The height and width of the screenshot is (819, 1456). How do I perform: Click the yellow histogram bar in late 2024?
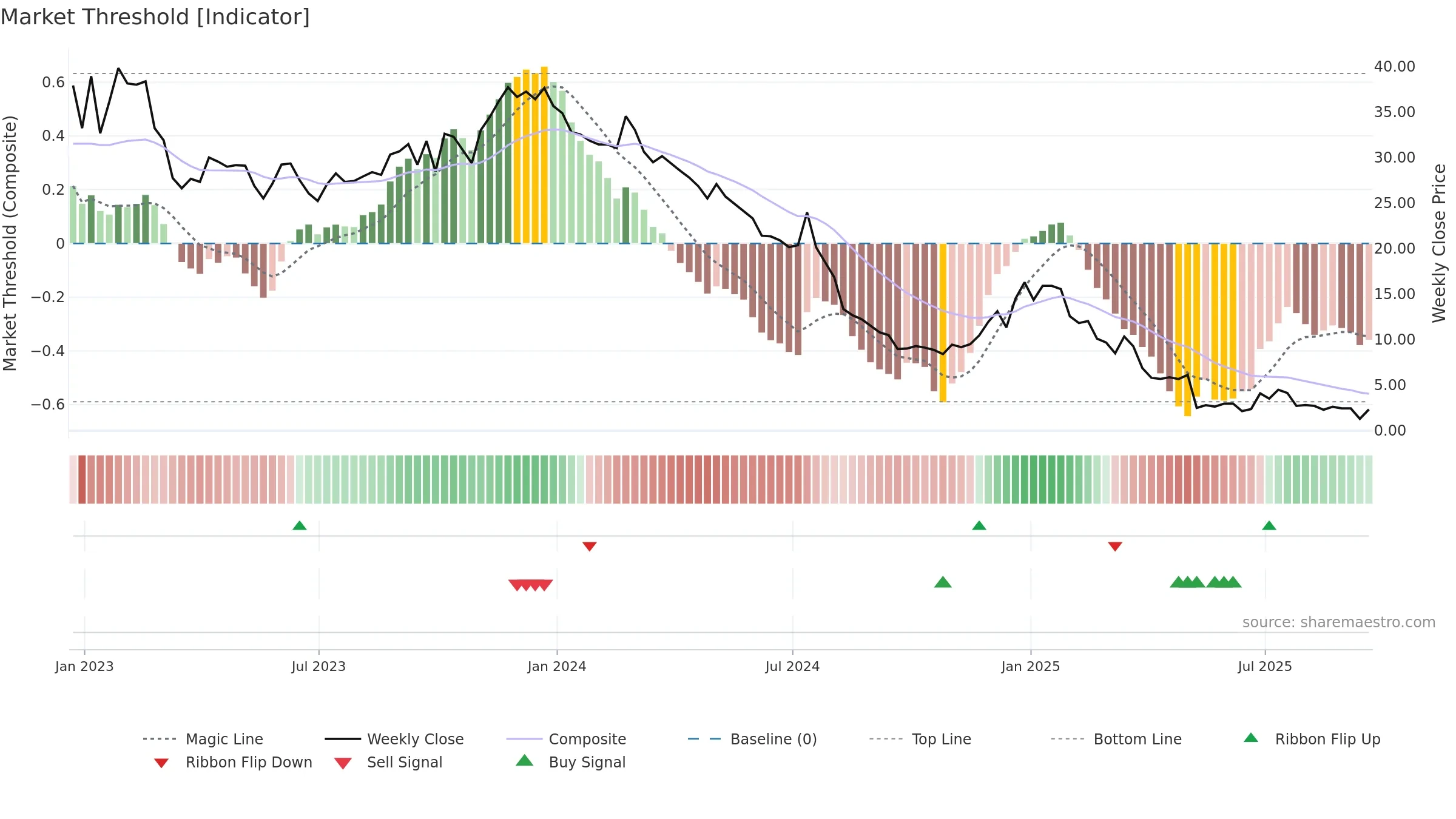click(943, 323)
